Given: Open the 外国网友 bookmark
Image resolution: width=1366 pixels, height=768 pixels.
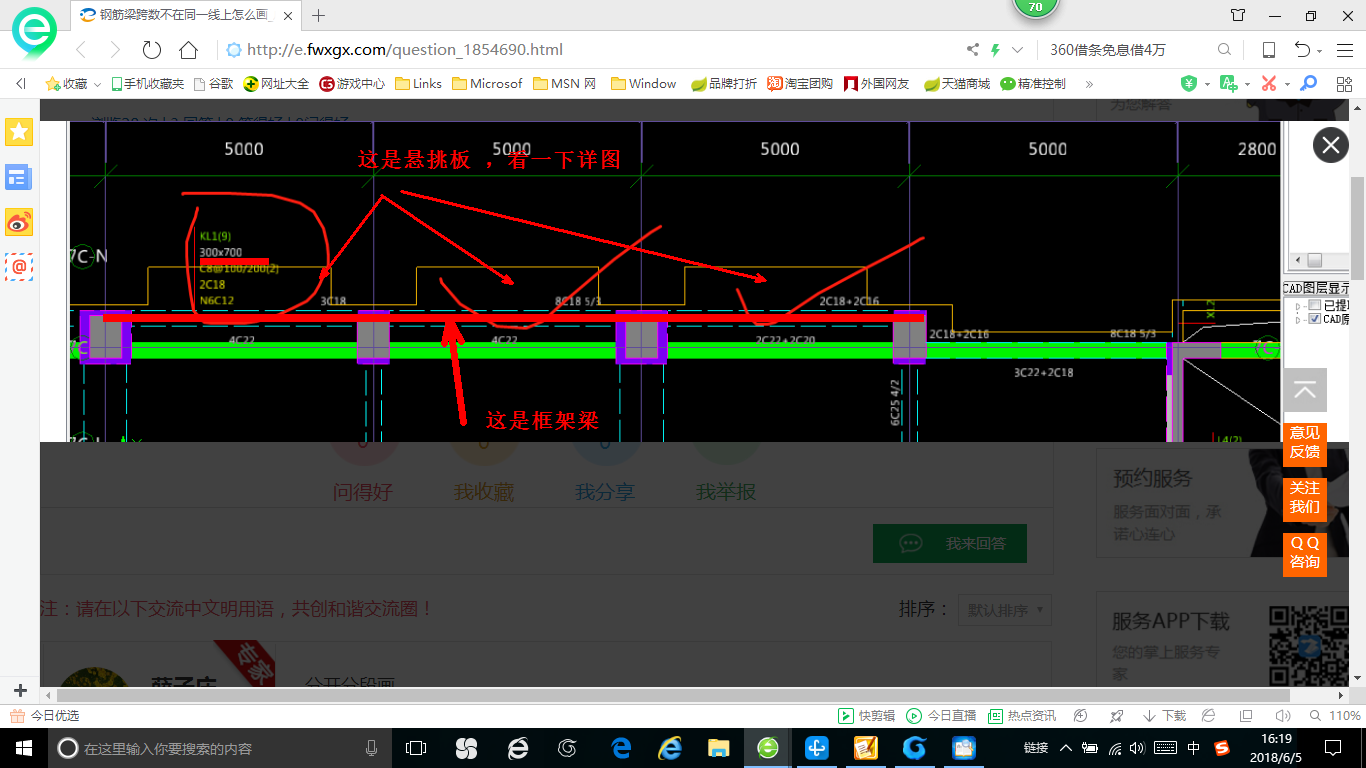Looking at the screenshot, I should pyautogui.click(x=877, y=84).
